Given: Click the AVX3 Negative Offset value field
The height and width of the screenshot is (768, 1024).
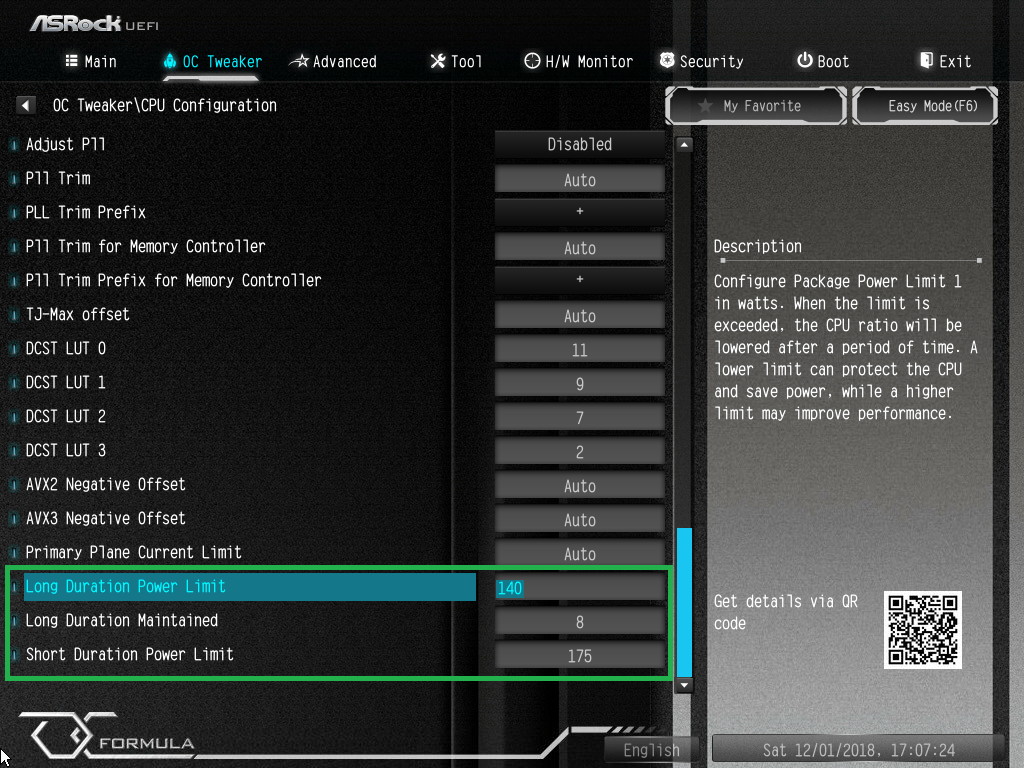Looking at the screenshot, I should click(x=580, y=519).
